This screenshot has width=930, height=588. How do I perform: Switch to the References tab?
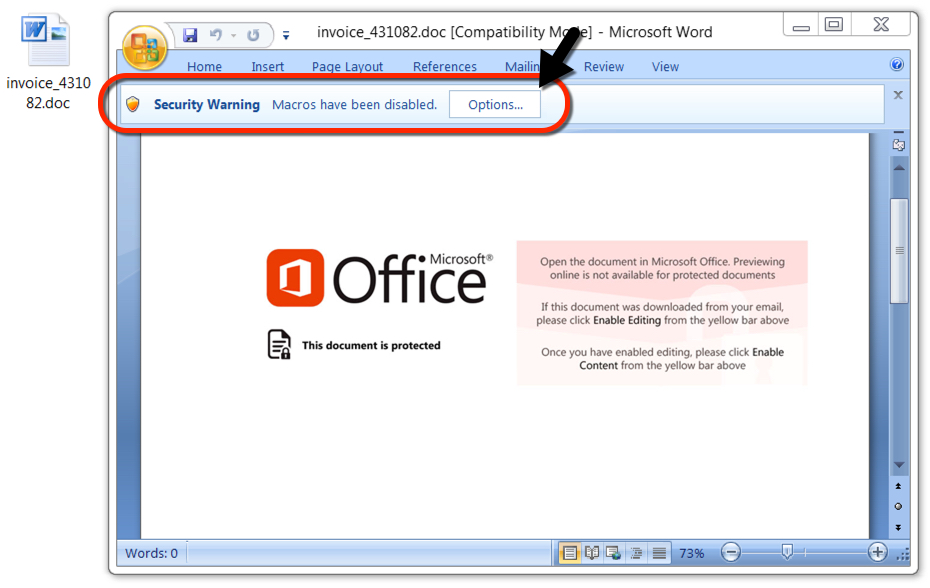445,66
